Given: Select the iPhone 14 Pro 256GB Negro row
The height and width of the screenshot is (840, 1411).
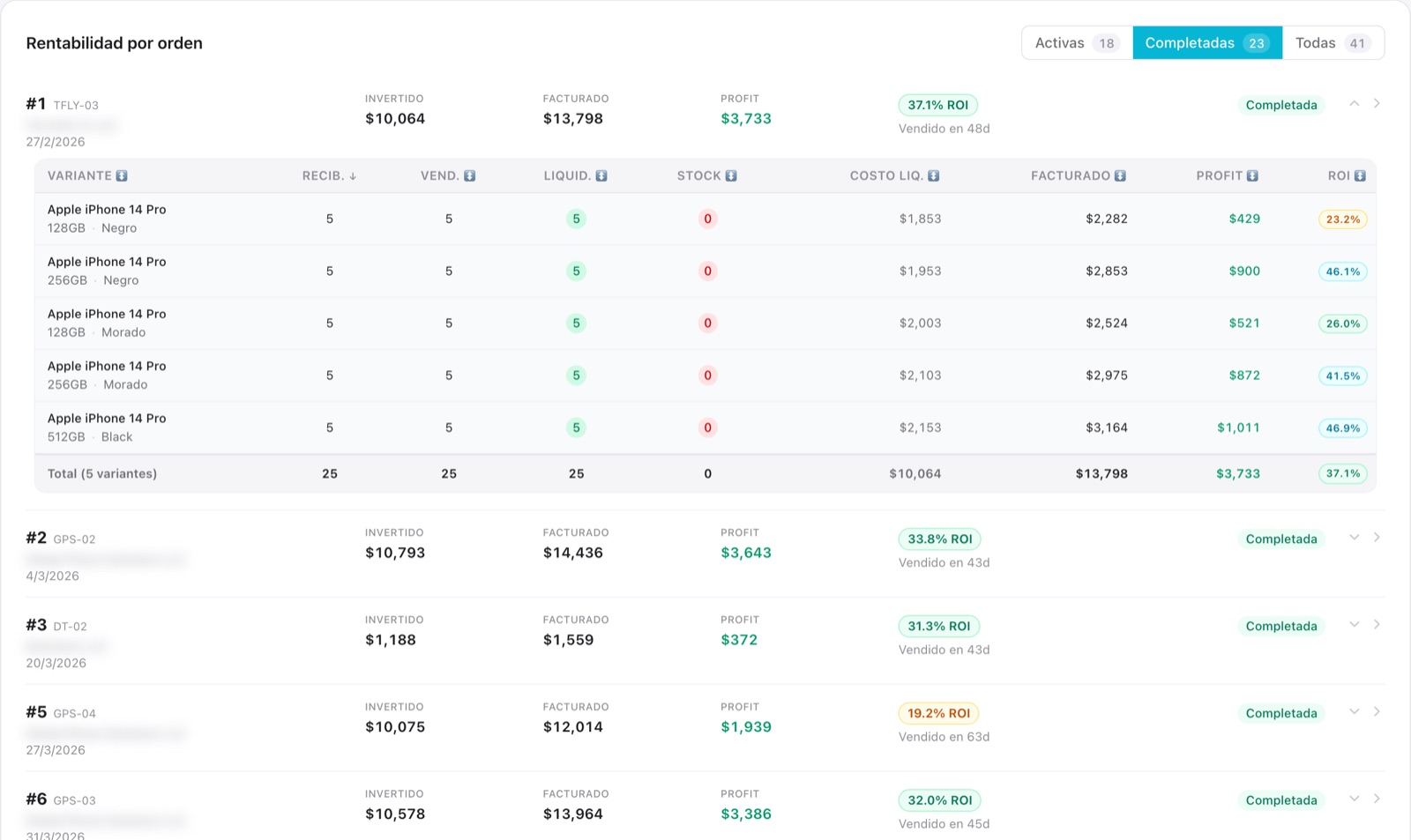Looking at the screenshot, I should click(705, 271).
